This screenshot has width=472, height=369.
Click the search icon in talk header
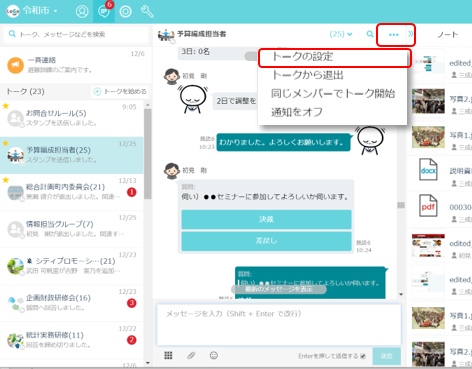(x=370, y=34)
